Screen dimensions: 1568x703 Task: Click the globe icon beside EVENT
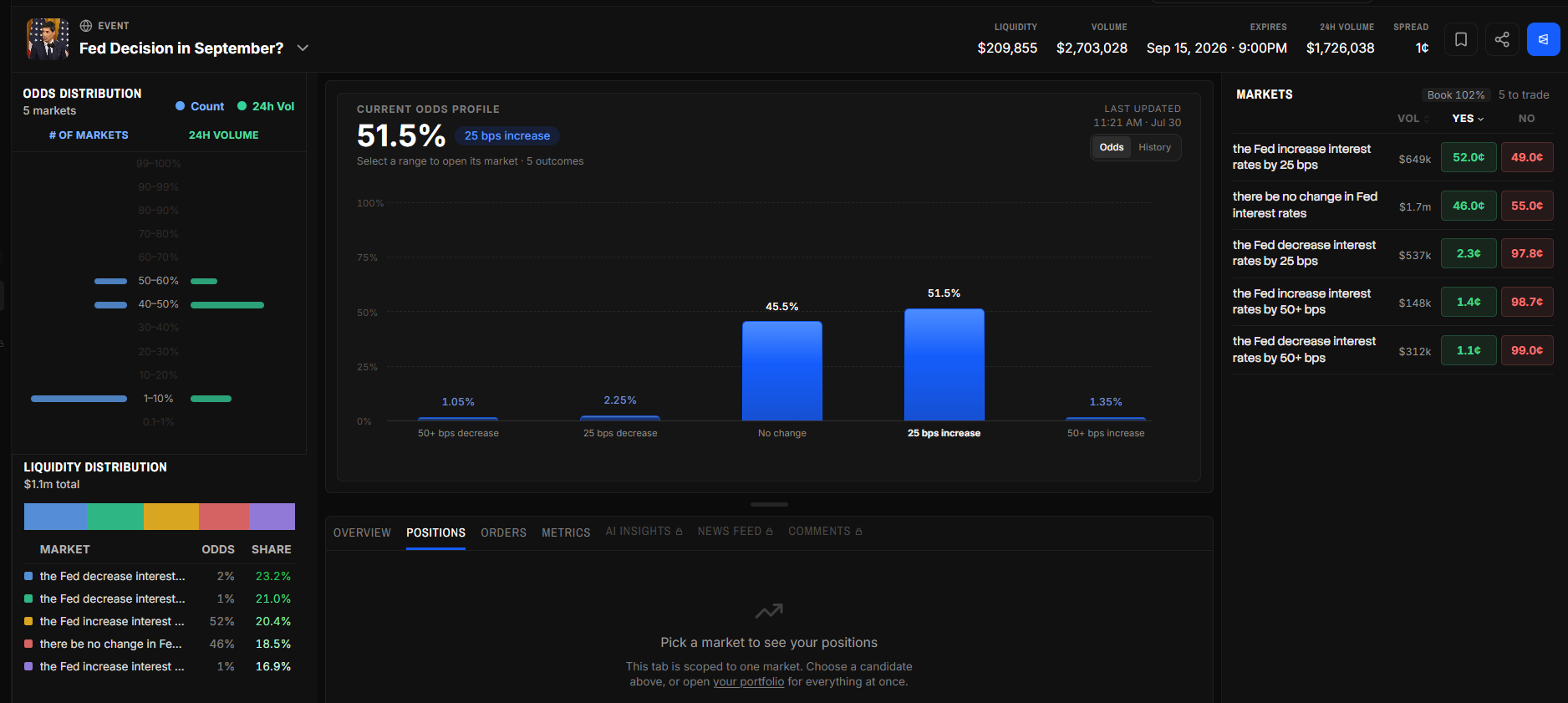pos(85,26)
